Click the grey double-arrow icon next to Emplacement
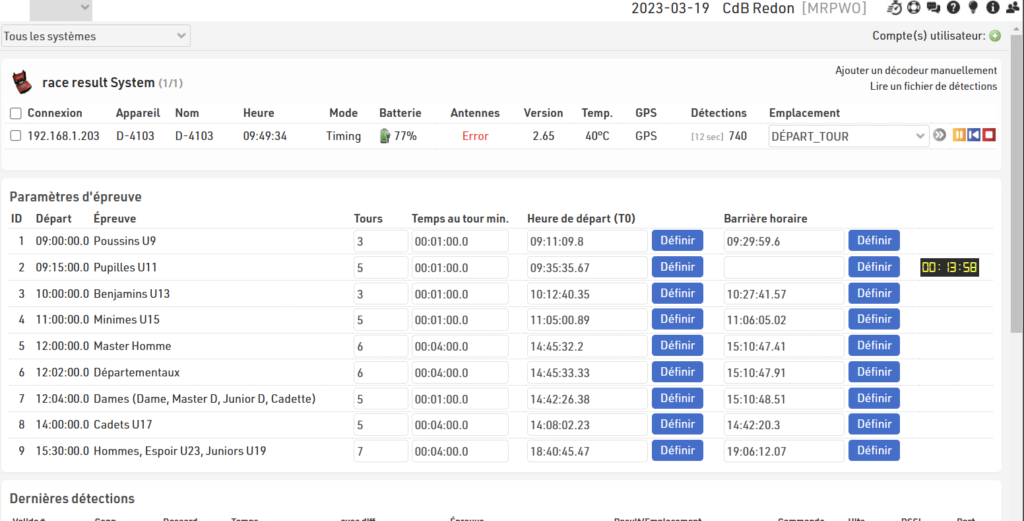1024x521 pixels. 939,135
